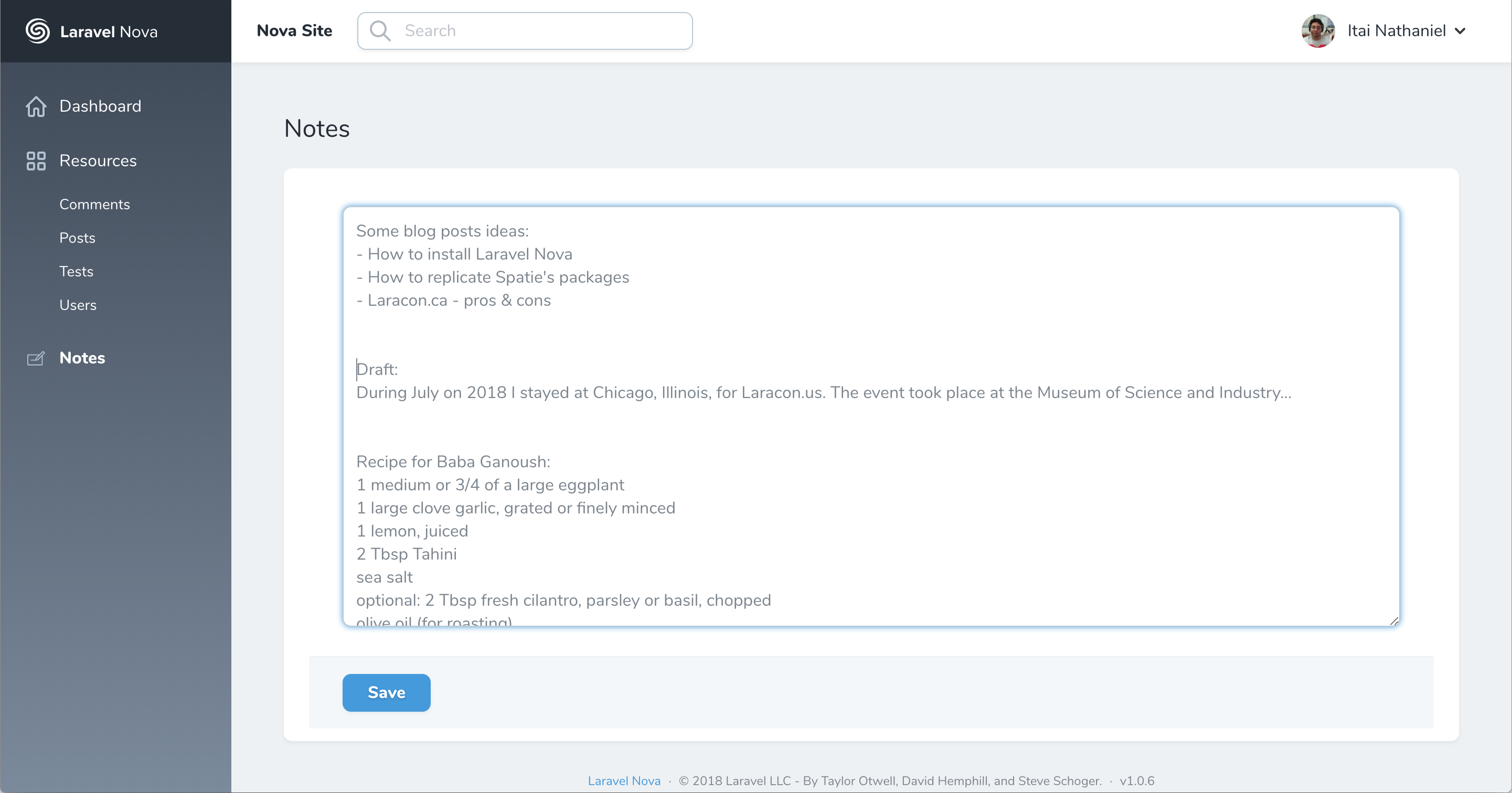Click Itai Nathaniel's avatar photo
This screenshot has width=1512, height=793.
pyautogui.click(x=1318, y=30)
